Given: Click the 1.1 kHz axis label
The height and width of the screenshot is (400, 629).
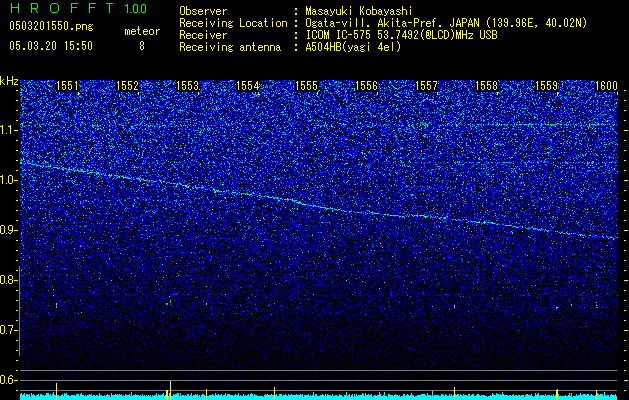Looking at the screenshot, I should pos(8,130).
